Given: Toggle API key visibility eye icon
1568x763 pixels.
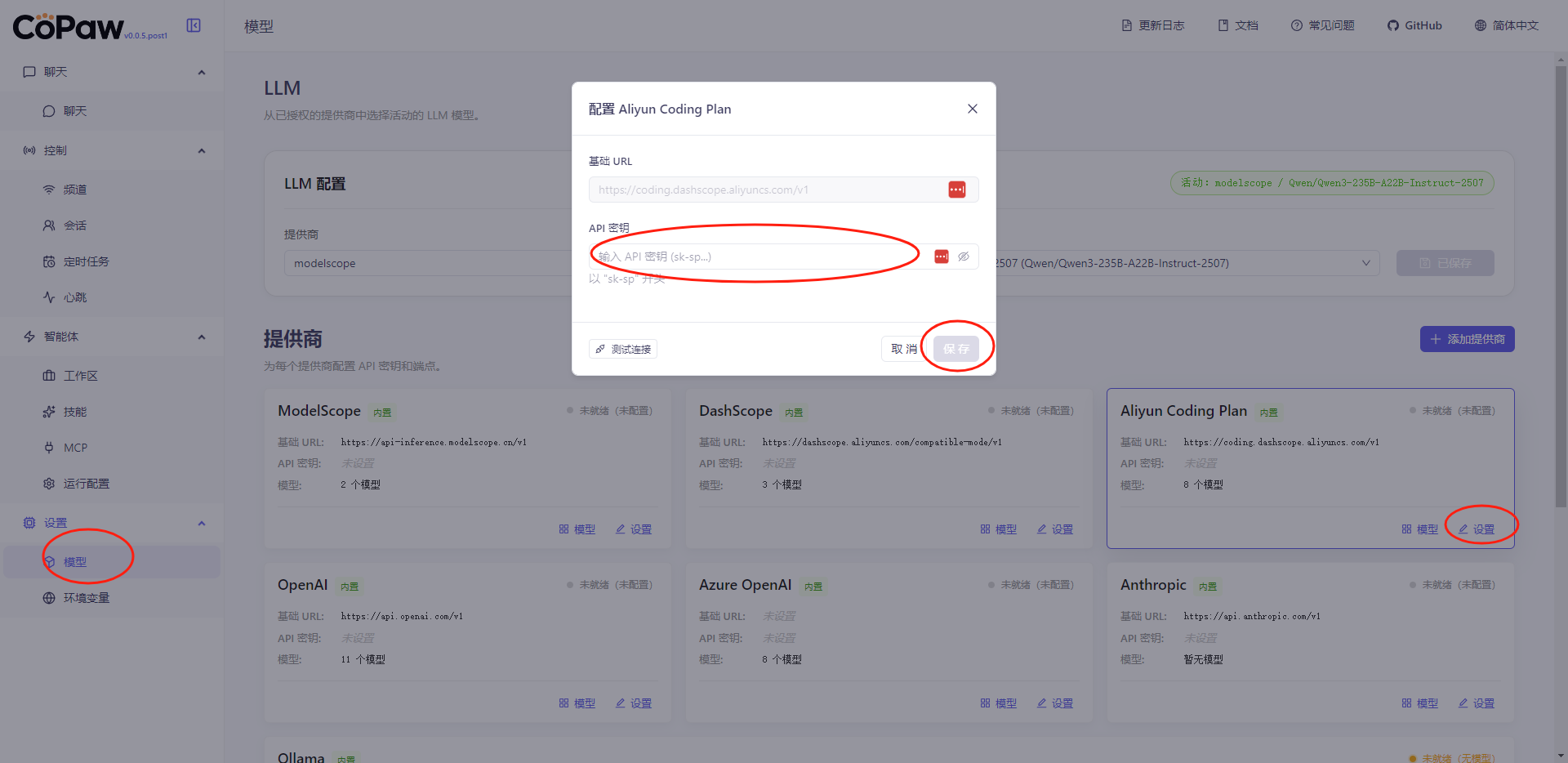Looking at the screenshot, I should (x=964, y=257).
